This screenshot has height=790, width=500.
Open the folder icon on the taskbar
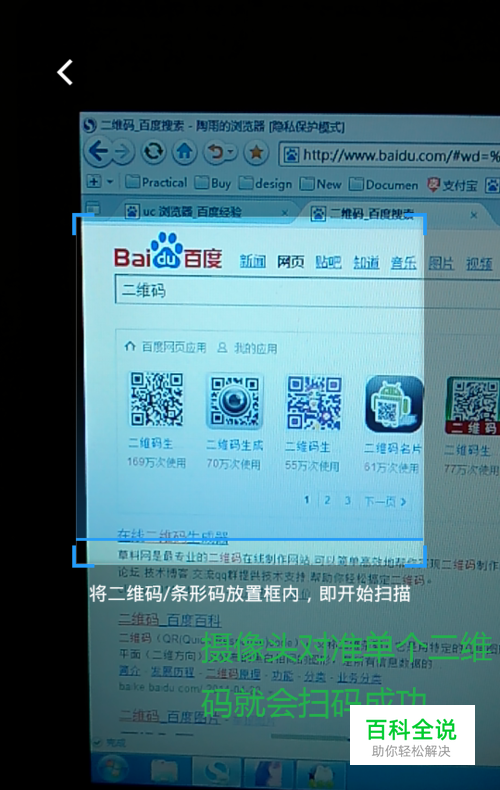[x=163, y=772]
